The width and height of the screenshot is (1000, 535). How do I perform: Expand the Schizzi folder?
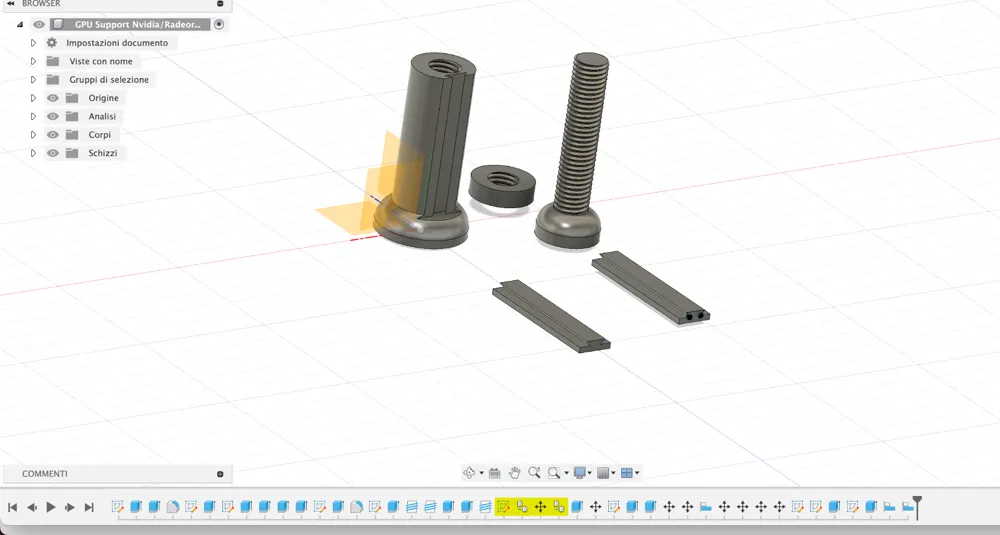33,153
